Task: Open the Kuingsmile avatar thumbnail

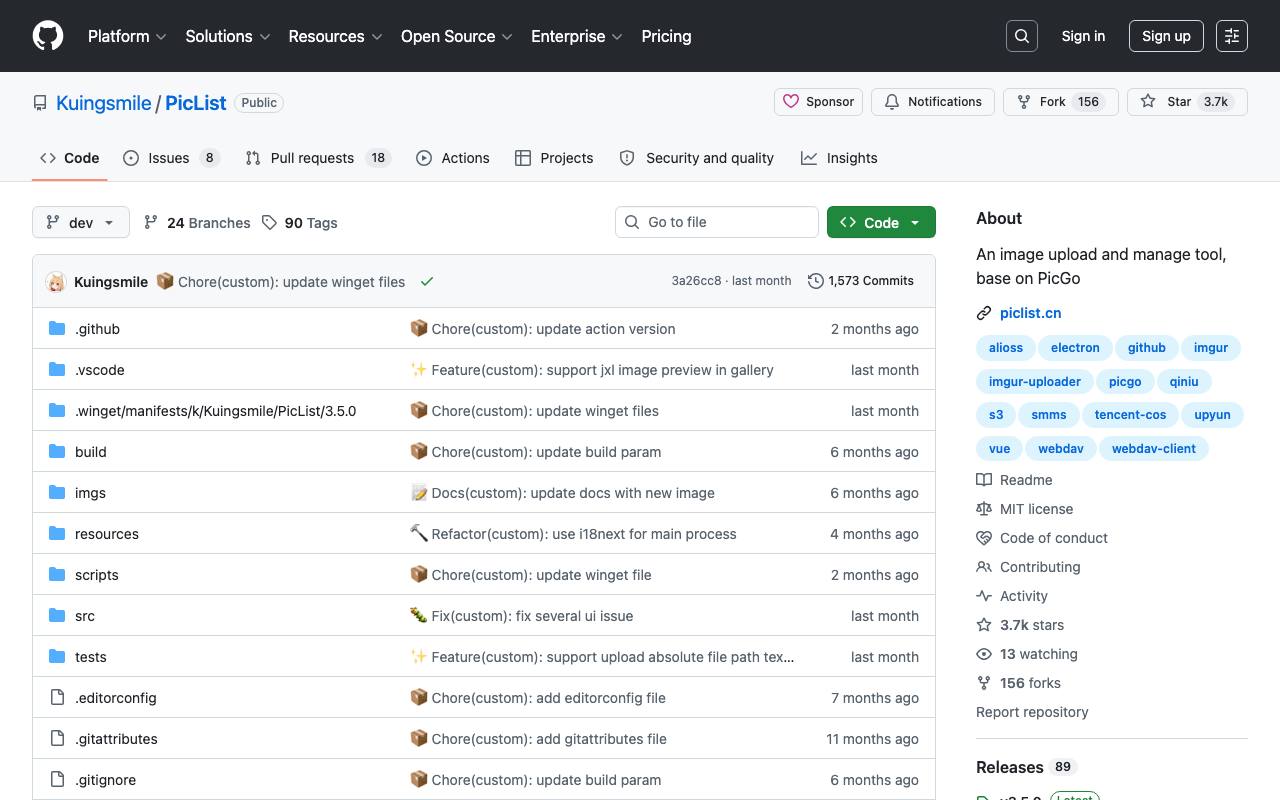Action: [x=56, y=281]
